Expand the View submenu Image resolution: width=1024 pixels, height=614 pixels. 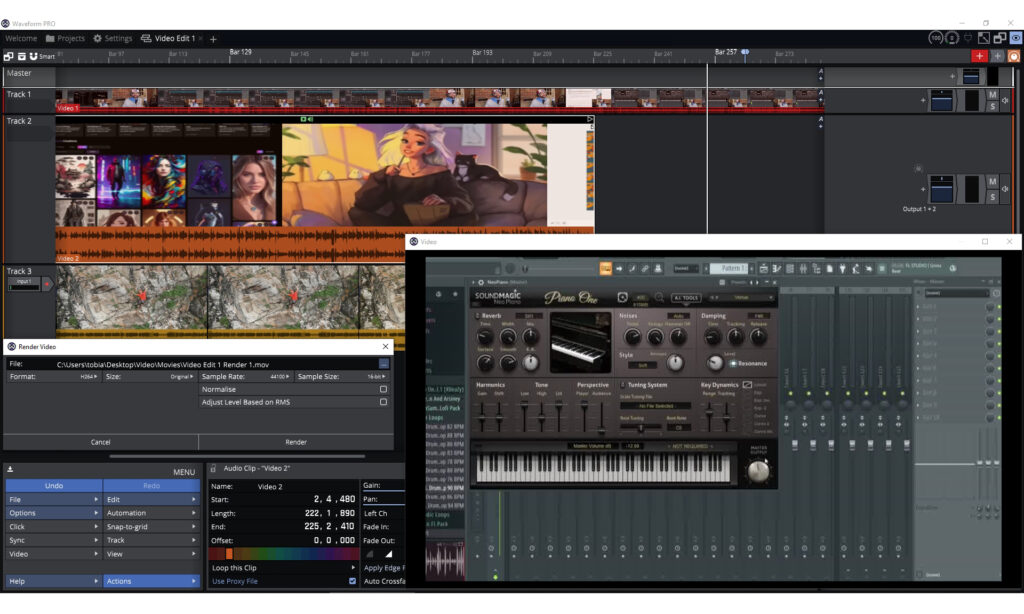point(152,555)
